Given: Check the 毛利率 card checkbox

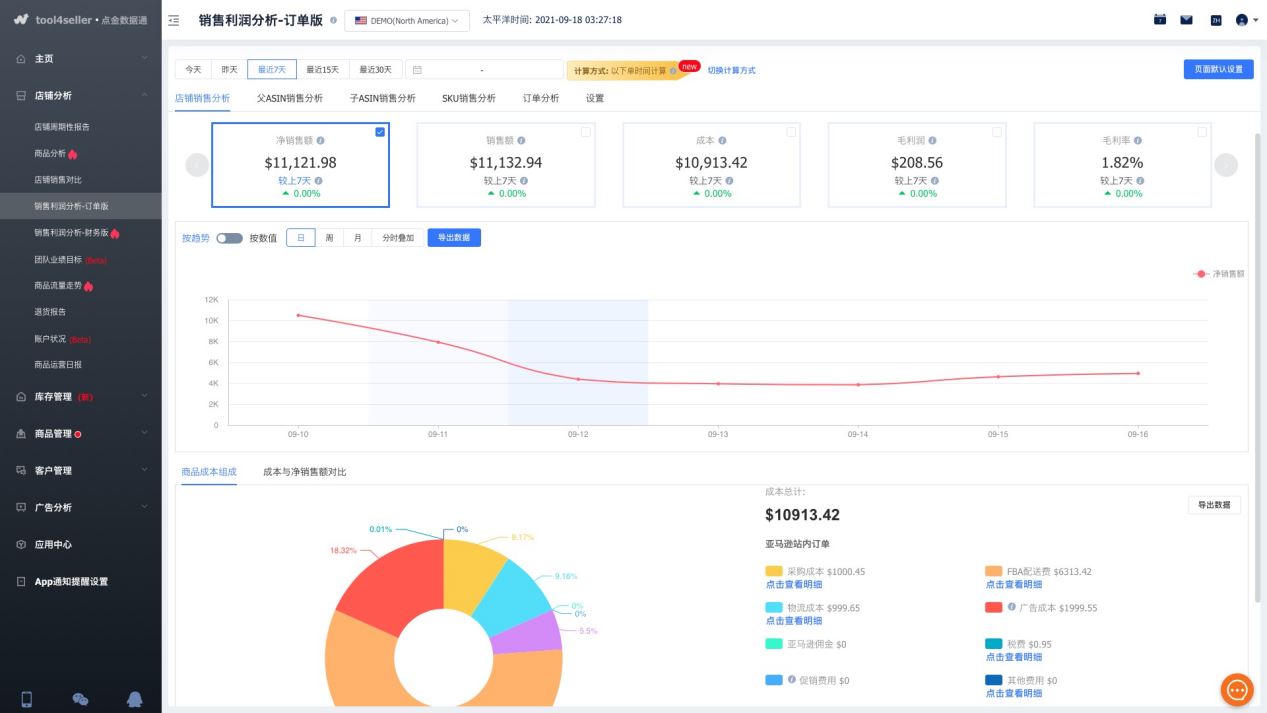Looking at the screenshot, I should pos(1202,132).
